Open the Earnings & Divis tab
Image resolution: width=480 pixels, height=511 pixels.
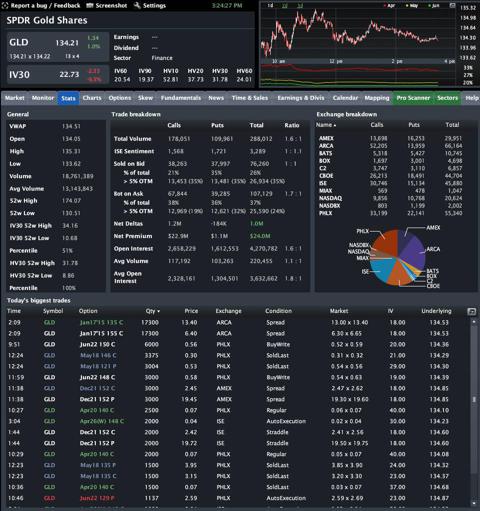tap(301, 98)
